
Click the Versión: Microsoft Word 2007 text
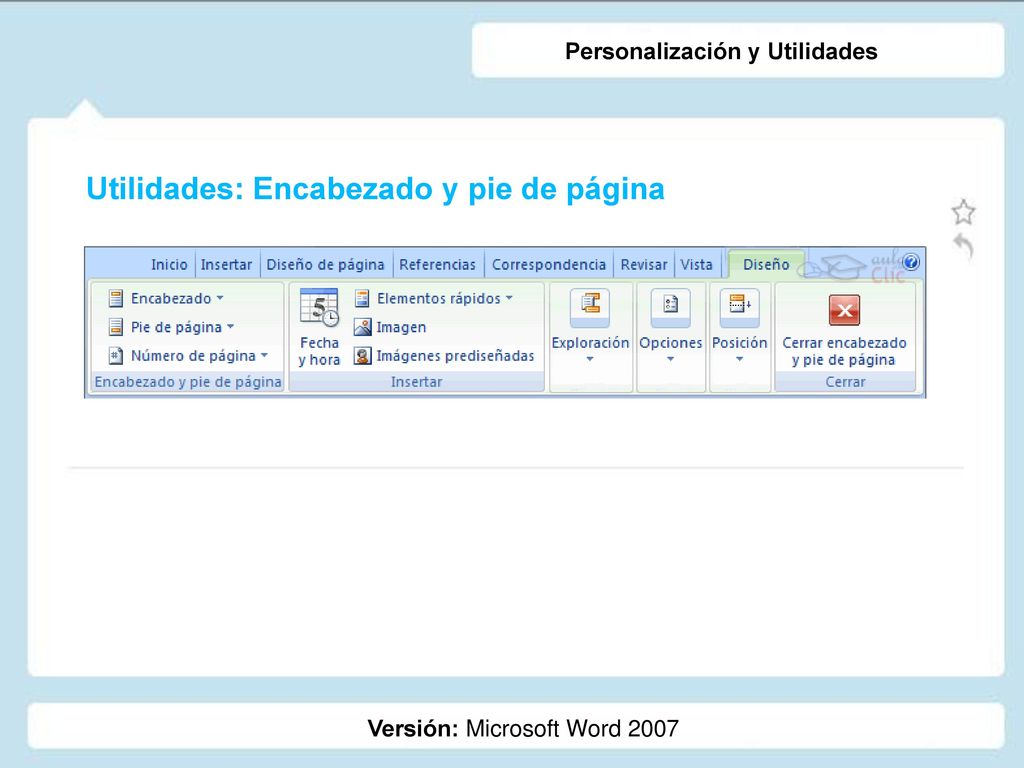[523, 728]
